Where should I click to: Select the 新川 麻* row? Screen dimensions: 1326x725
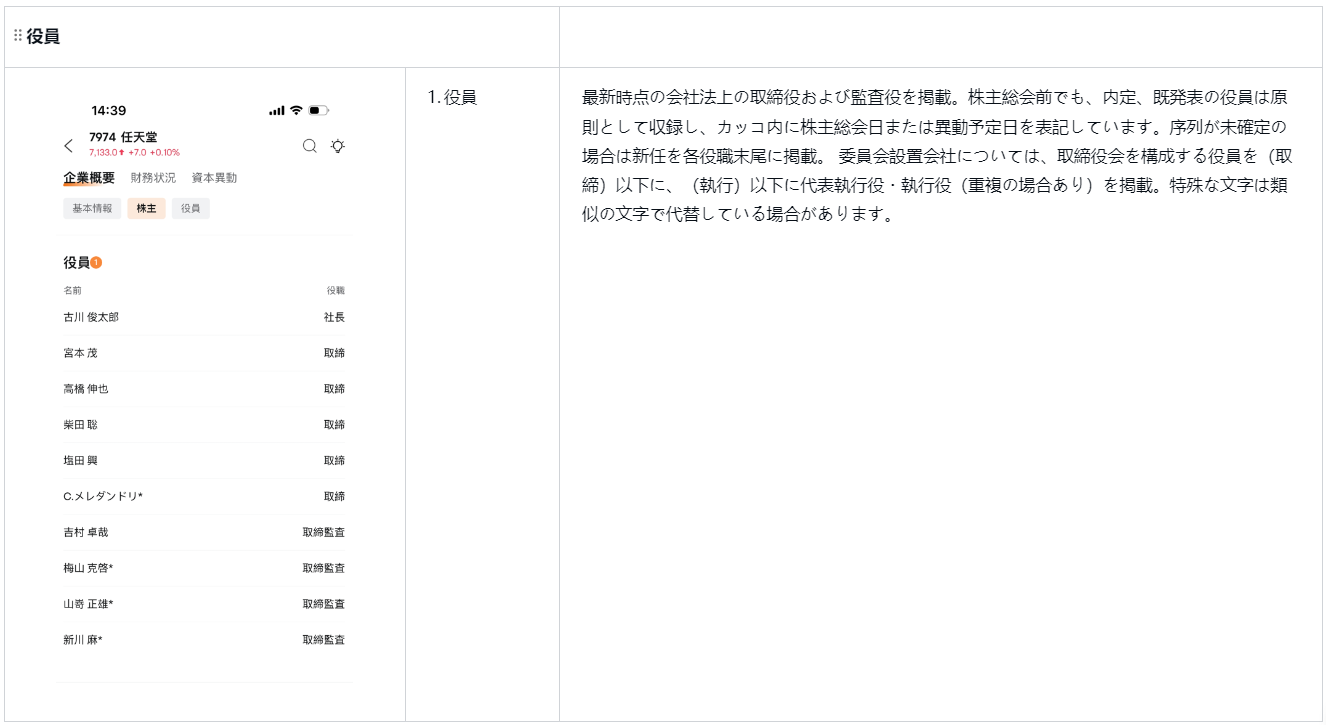[x=204, y=640]
